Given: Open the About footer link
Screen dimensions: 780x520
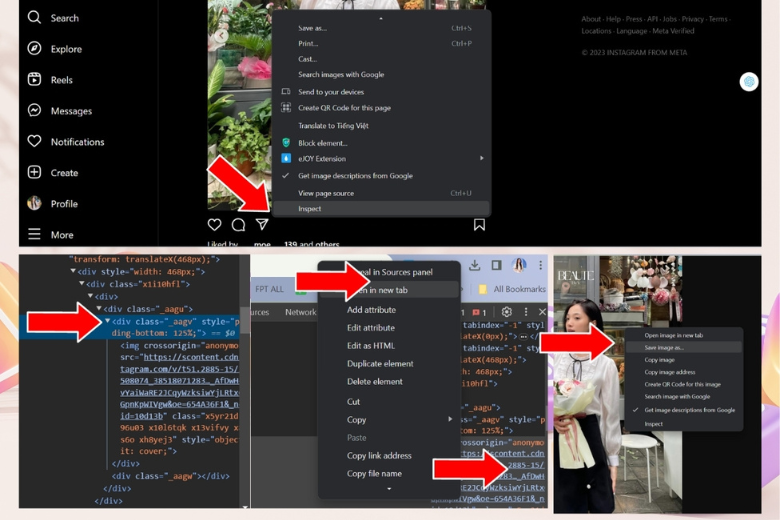Looking at the screenshot, I should click(591, 19).
